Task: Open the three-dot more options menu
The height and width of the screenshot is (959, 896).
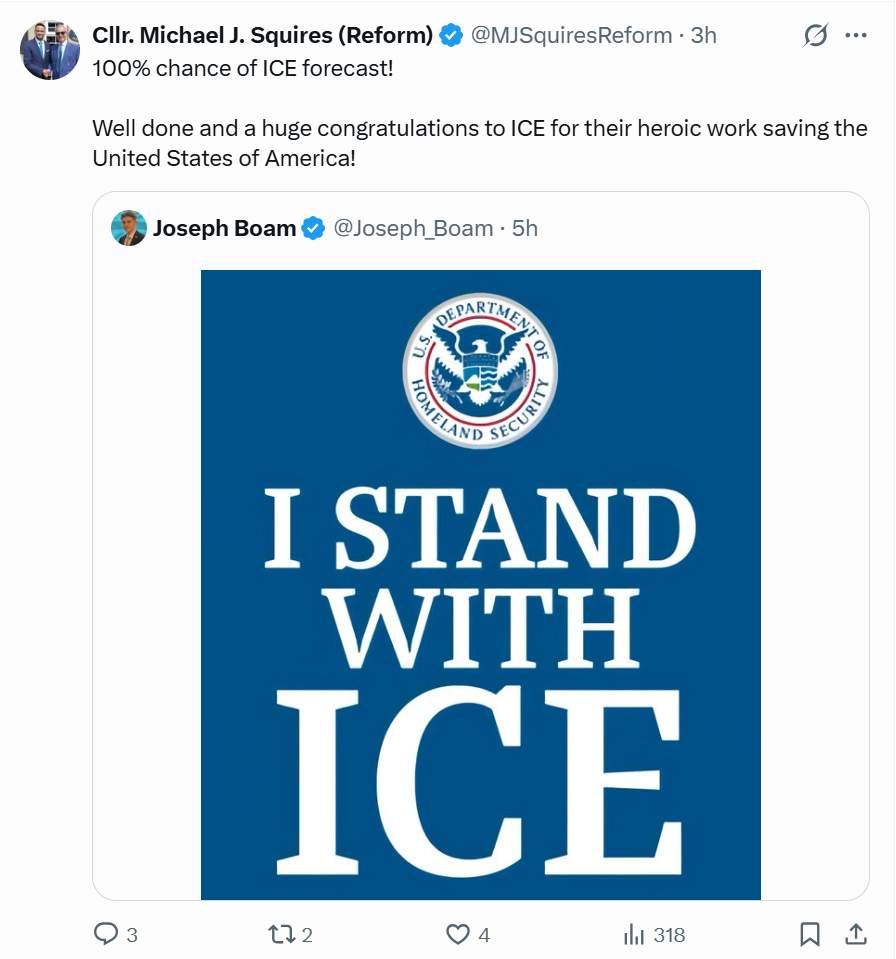Action: click(856, 36)
